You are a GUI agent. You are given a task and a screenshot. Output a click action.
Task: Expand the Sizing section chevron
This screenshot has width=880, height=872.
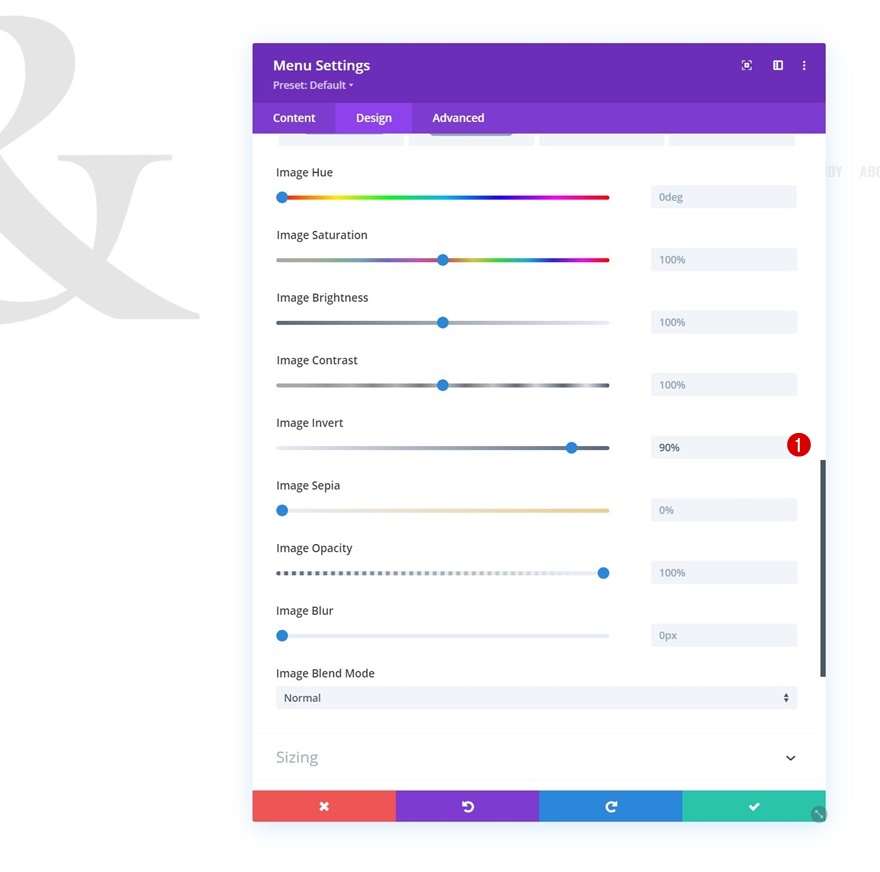(790, 758)
